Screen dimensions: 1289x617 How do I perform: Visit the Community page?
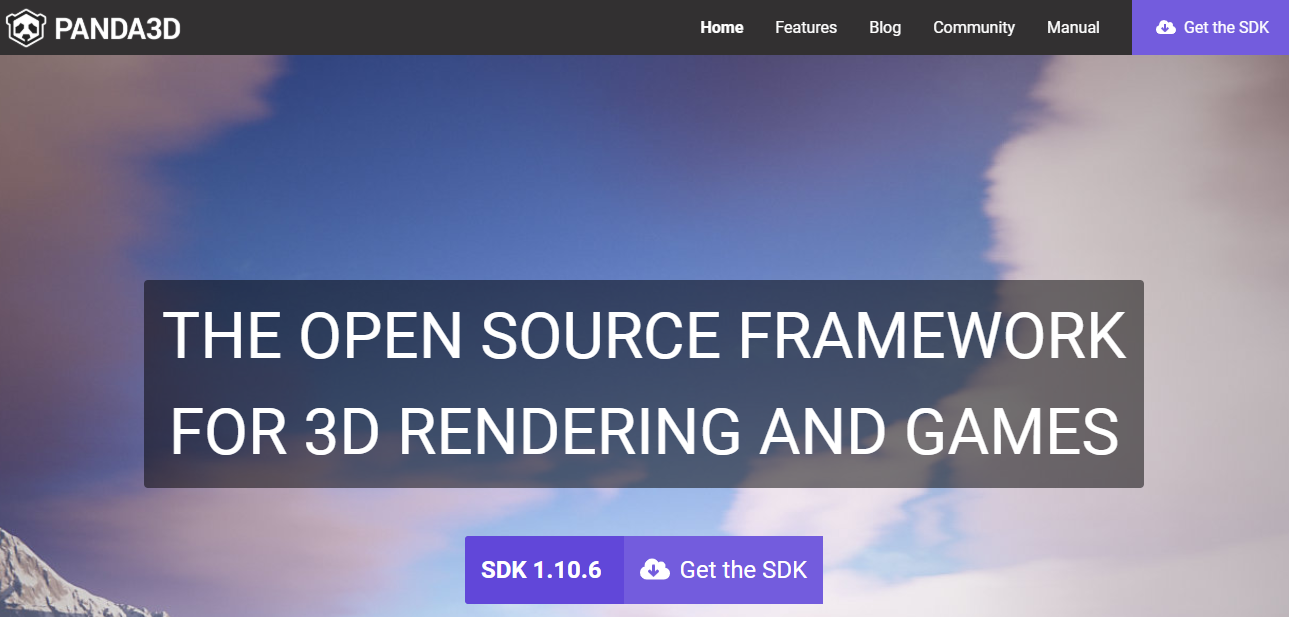click(x=974, y=28)
